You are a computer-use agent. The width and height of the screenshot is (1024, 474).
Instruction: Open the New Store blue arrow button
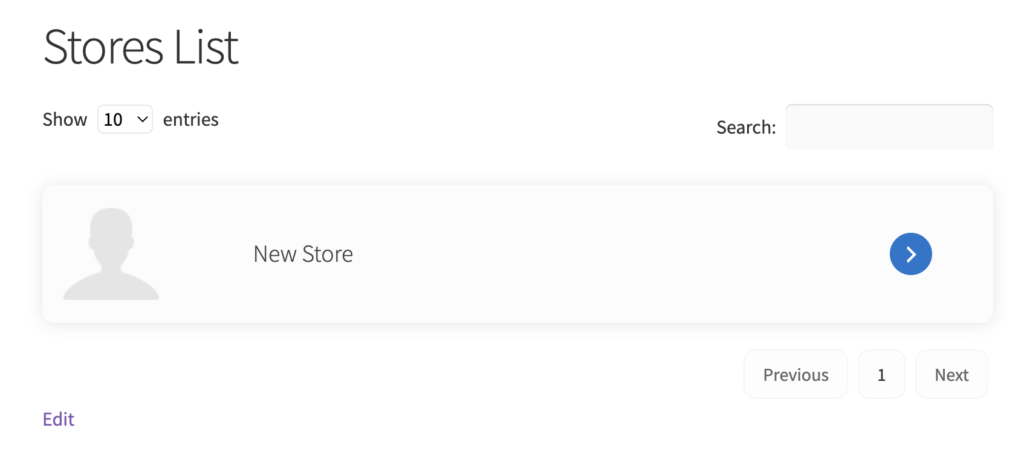[910, 254]
